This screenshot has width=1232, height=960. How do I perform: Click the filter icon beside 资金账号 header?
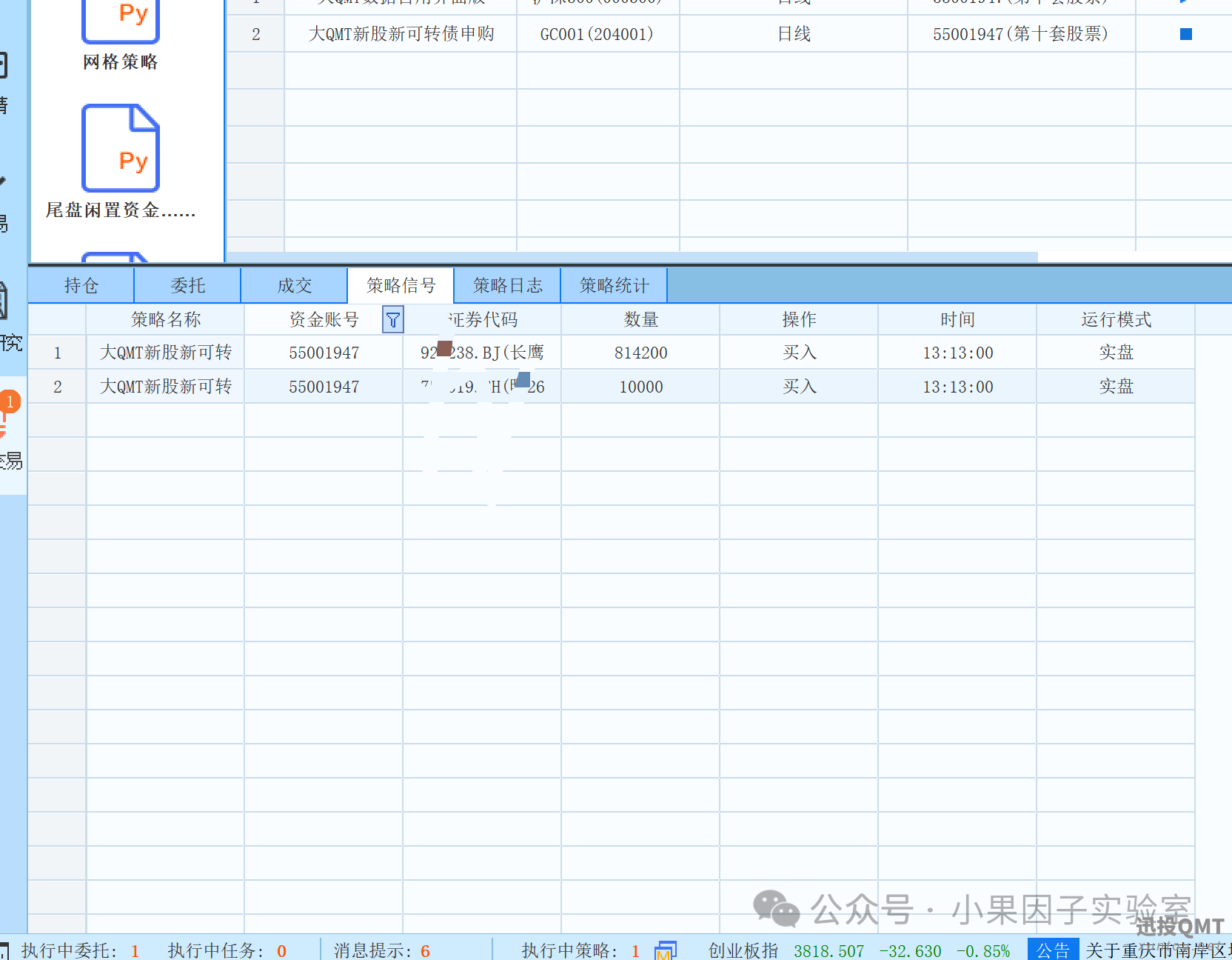pos(393,320)
